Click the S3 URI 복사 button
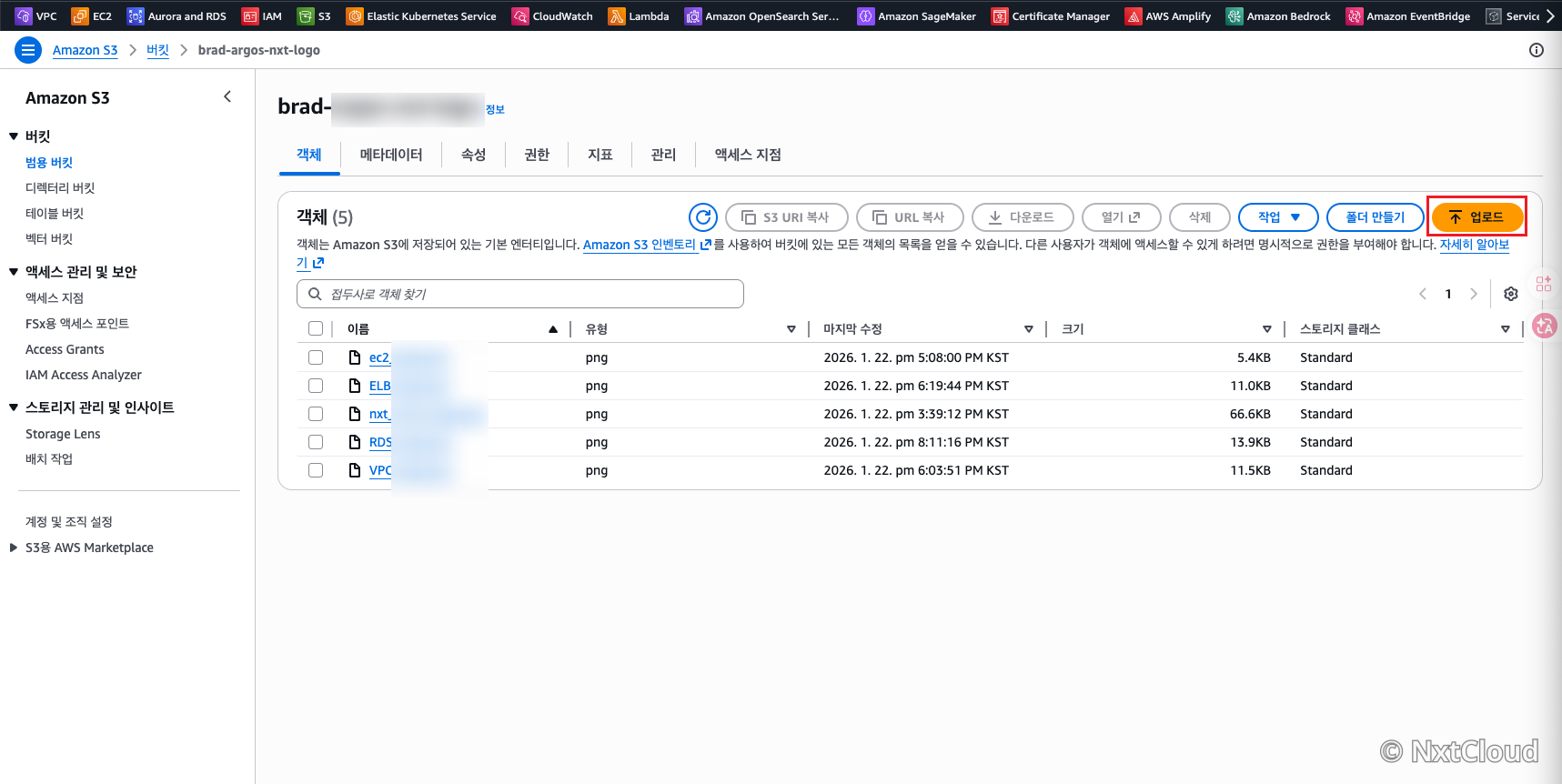The width and height of the screenshot is (1562, 784). (x=787, y=217)
